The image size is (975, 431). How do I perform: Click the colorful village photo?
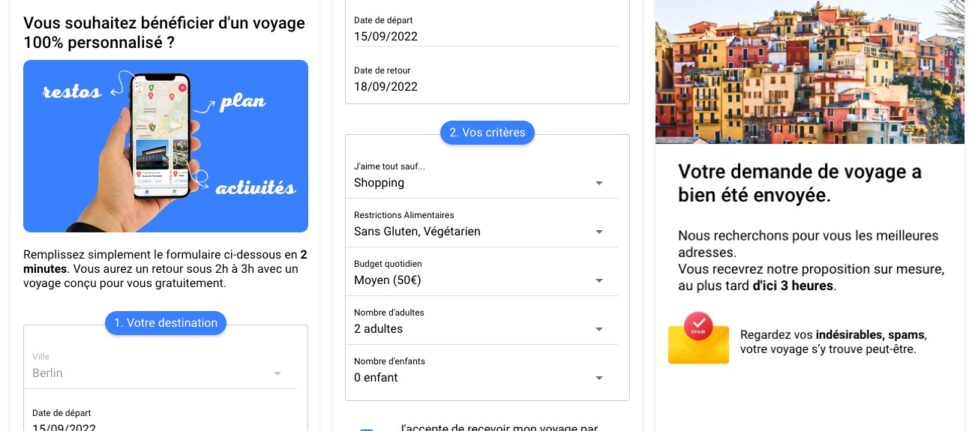tap(810, 72)
